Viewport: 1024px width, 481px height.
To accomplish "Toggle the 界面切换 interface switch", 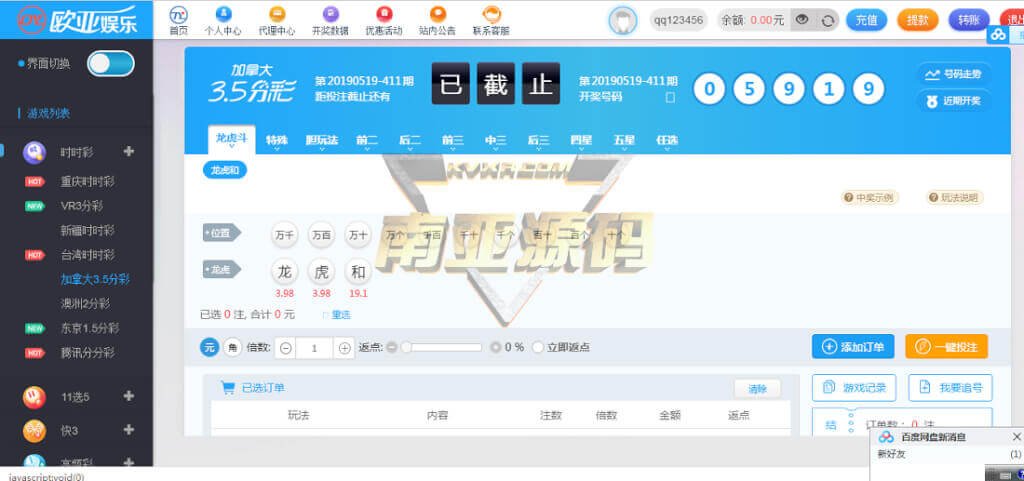I will [x=110, y=64].
